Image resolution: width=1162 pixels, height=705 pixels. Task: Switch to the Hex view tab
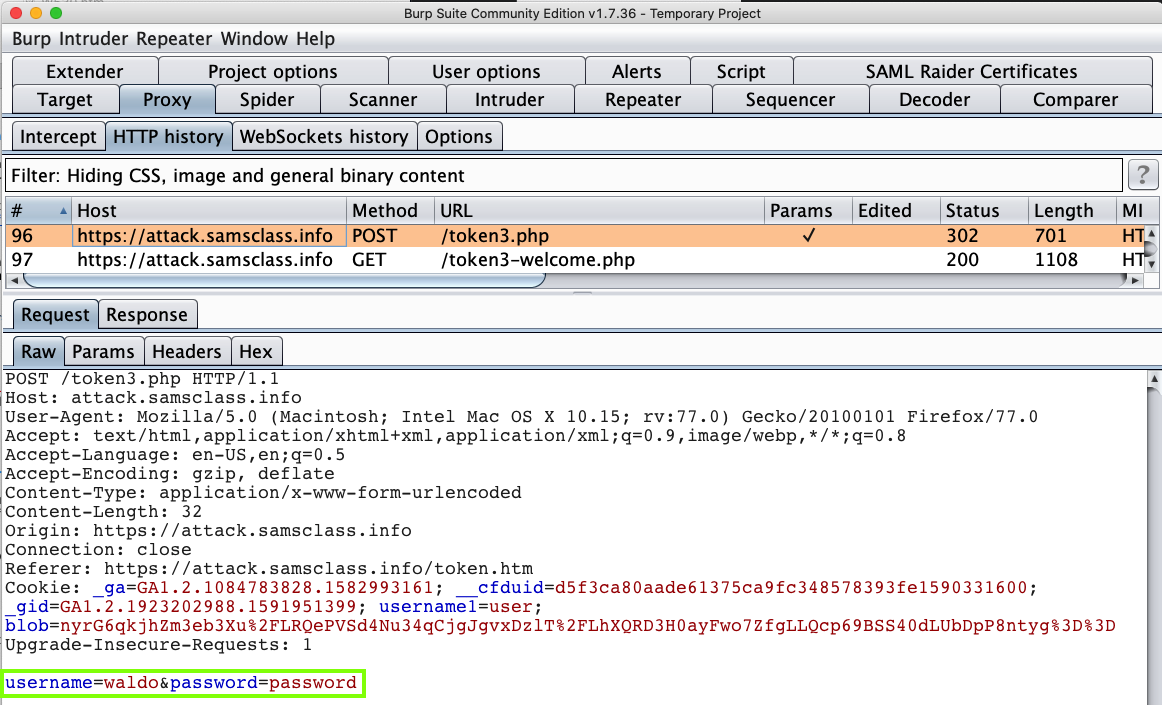pyautogui.click(x=256, y=351)
